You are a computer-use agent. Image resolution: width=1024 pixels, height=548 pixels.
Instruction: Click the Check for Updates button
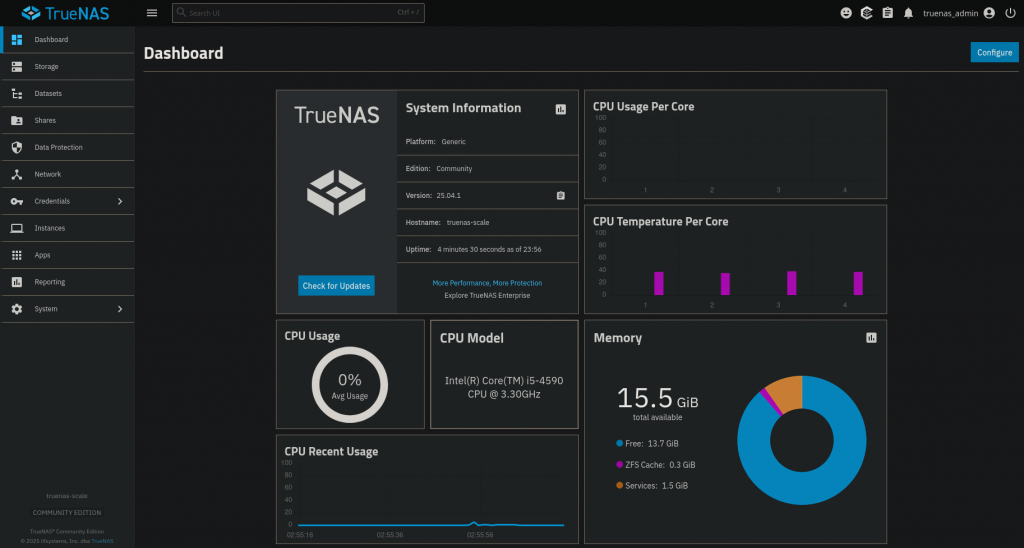(337, 286)
